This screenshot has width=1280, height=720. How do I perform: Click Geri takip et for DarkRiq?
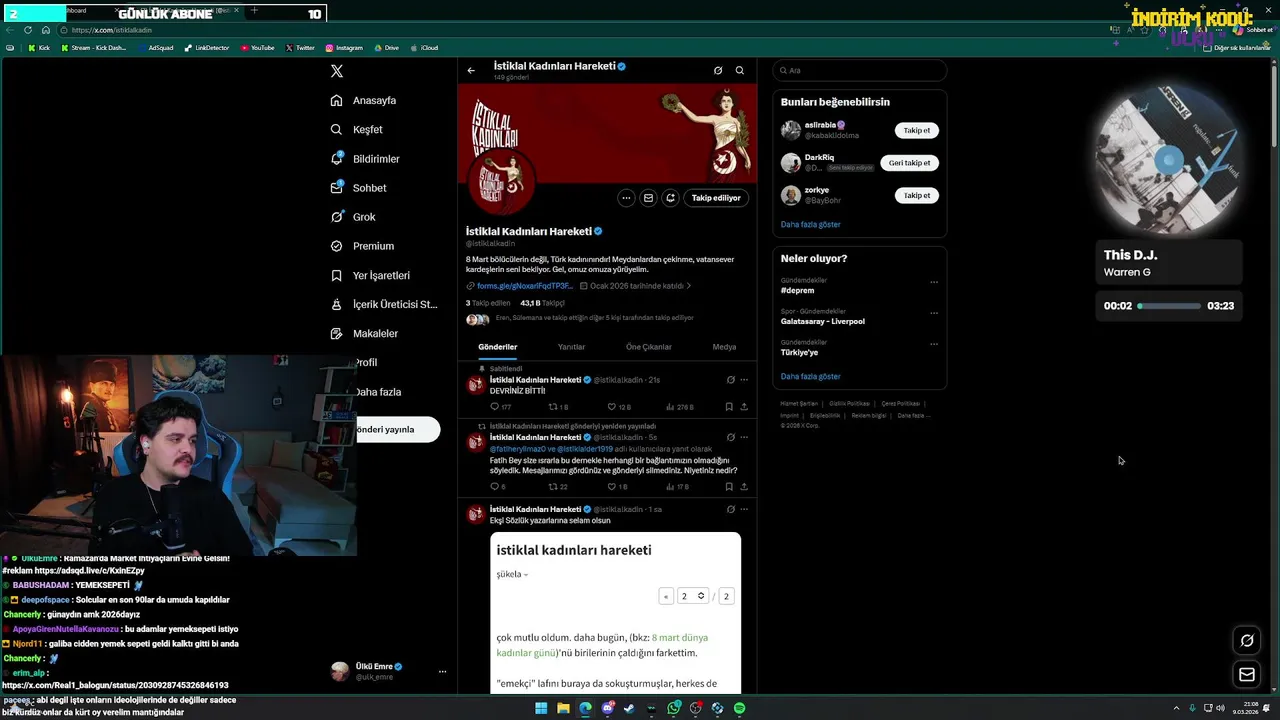click(909, 163)
